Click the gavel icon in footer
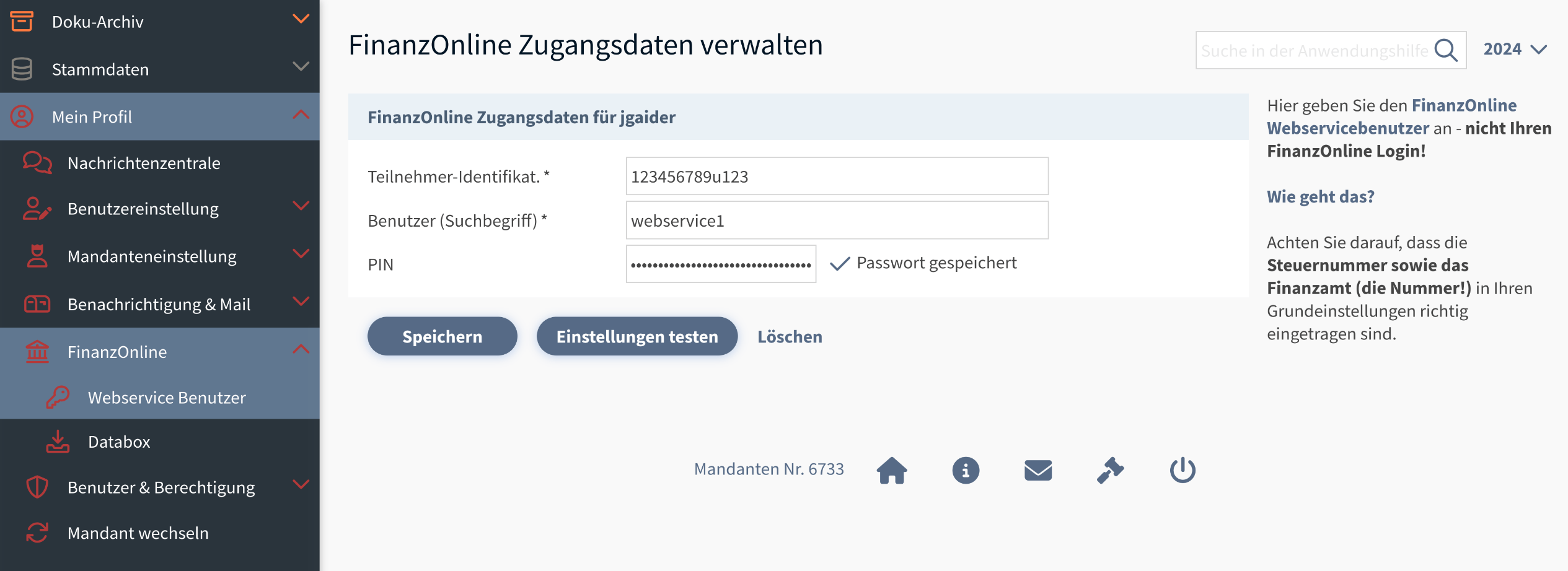 click(1110, 470)
